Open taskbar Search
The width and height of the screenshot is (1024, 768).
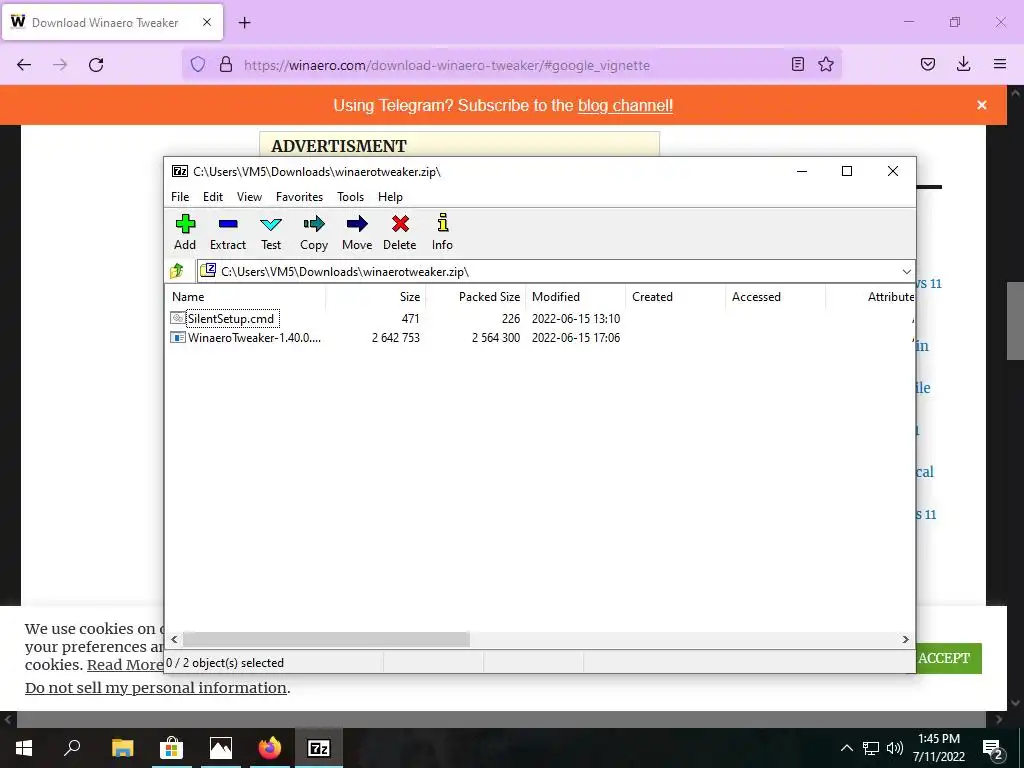(72, 748)
